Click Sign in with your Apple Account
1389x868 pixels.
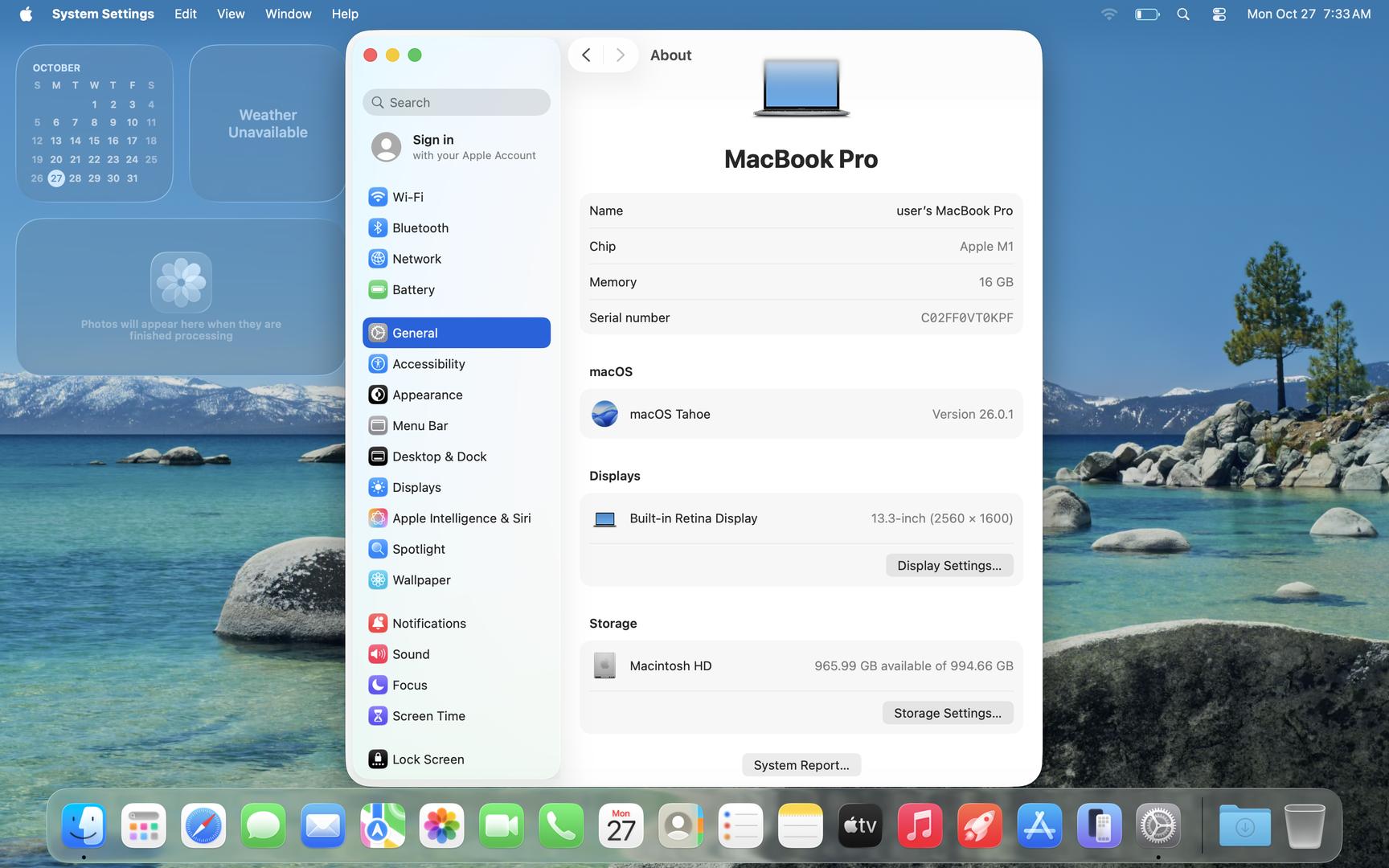(x=455, y=147)
